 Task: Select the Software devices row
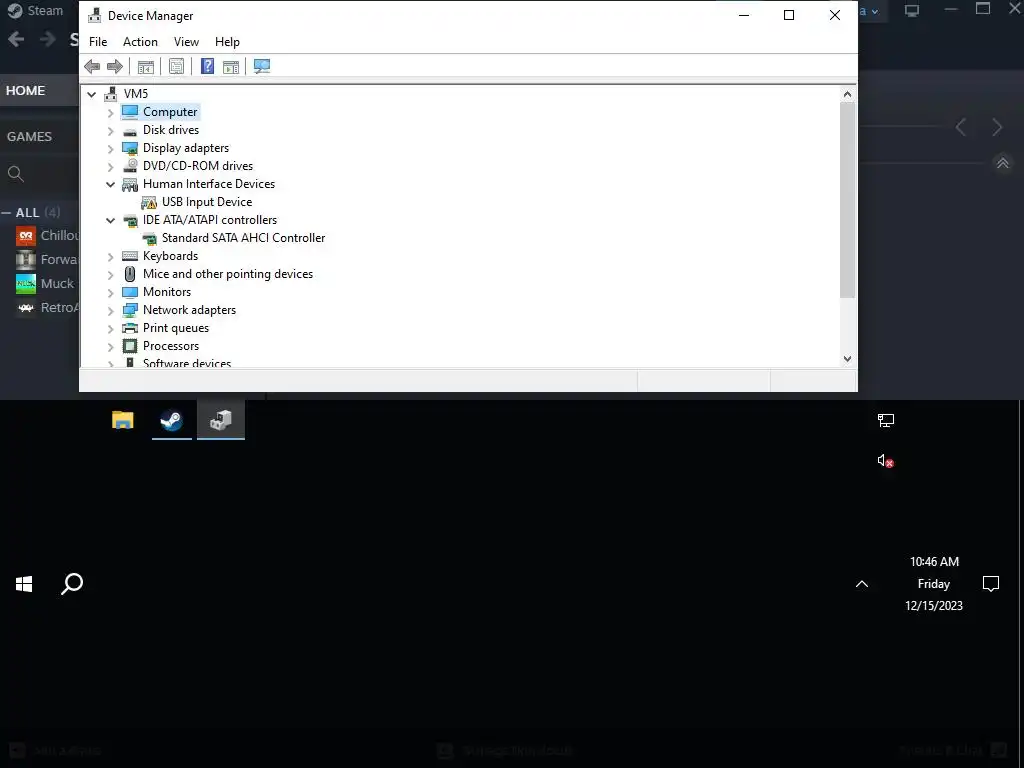pos(186,362)
